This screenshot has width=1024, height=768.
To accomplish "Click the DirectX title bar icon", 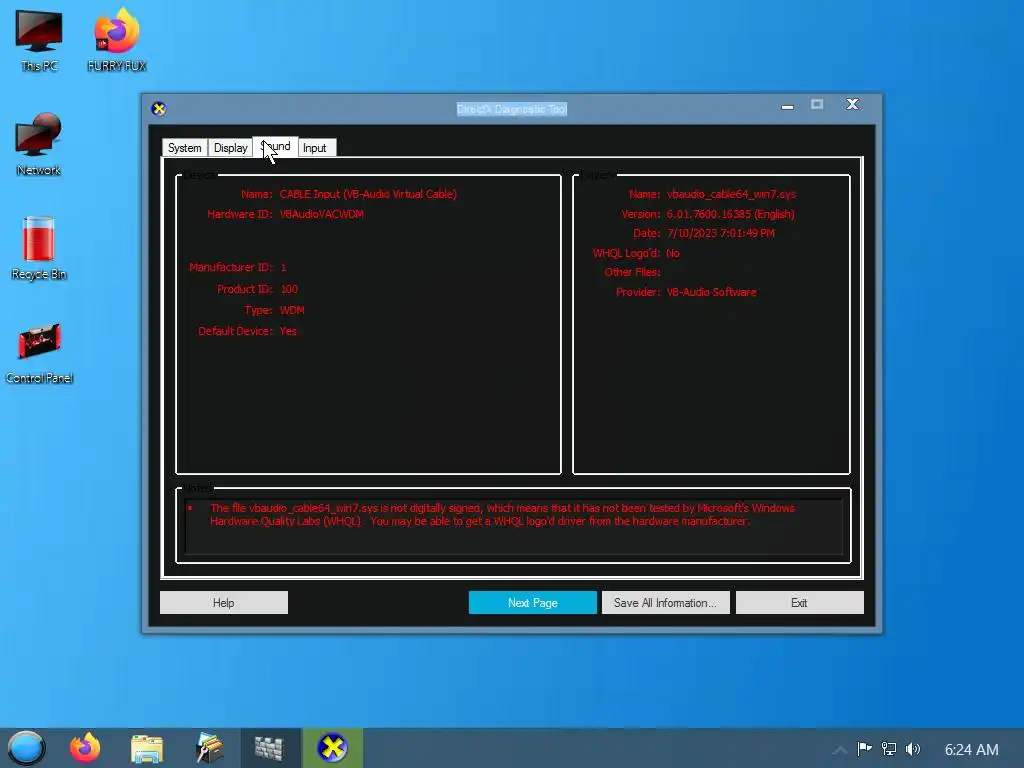I will coord(159,108).
